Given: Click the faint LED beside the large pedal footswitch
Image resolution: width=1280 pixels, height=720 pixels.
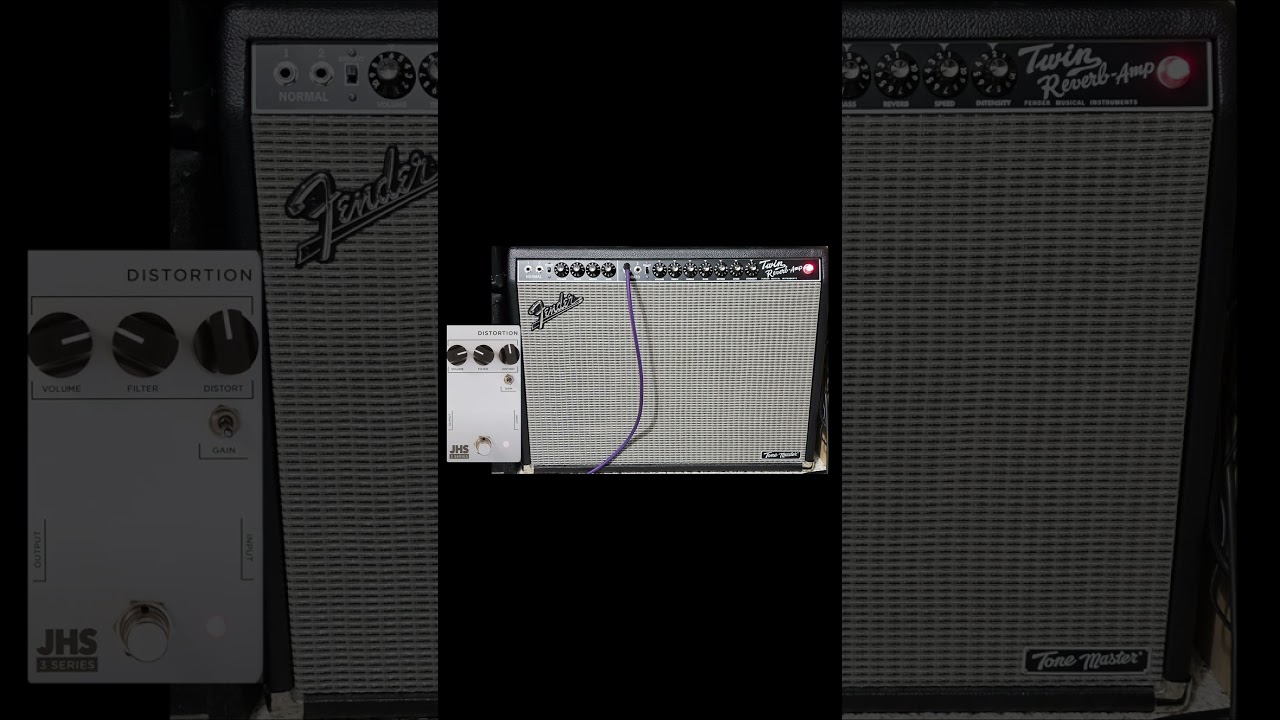Looking at the screenshot, I should (216, 627).
